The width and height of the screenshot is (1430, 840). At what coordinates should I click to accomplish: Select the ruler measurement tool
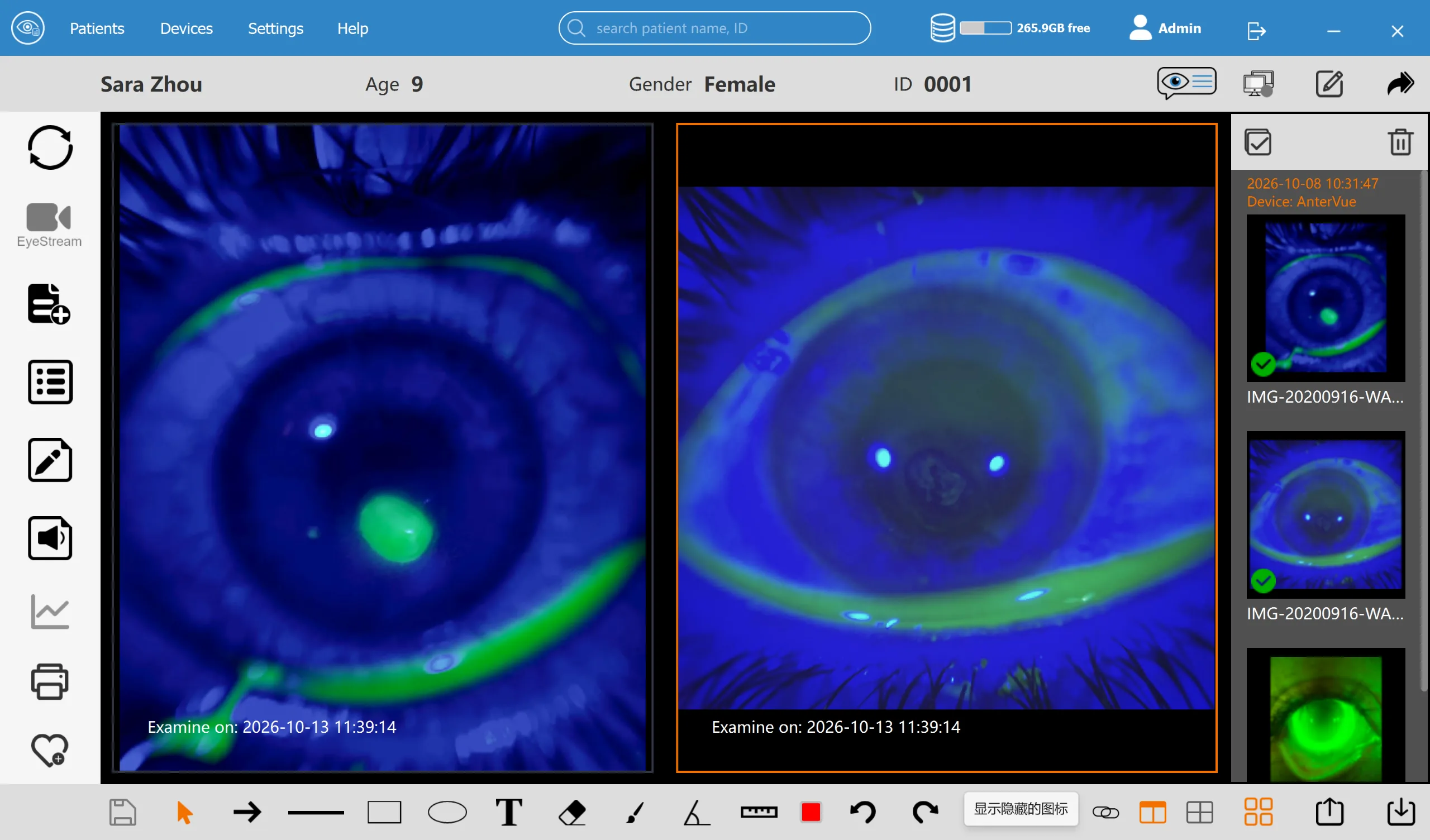759,812
